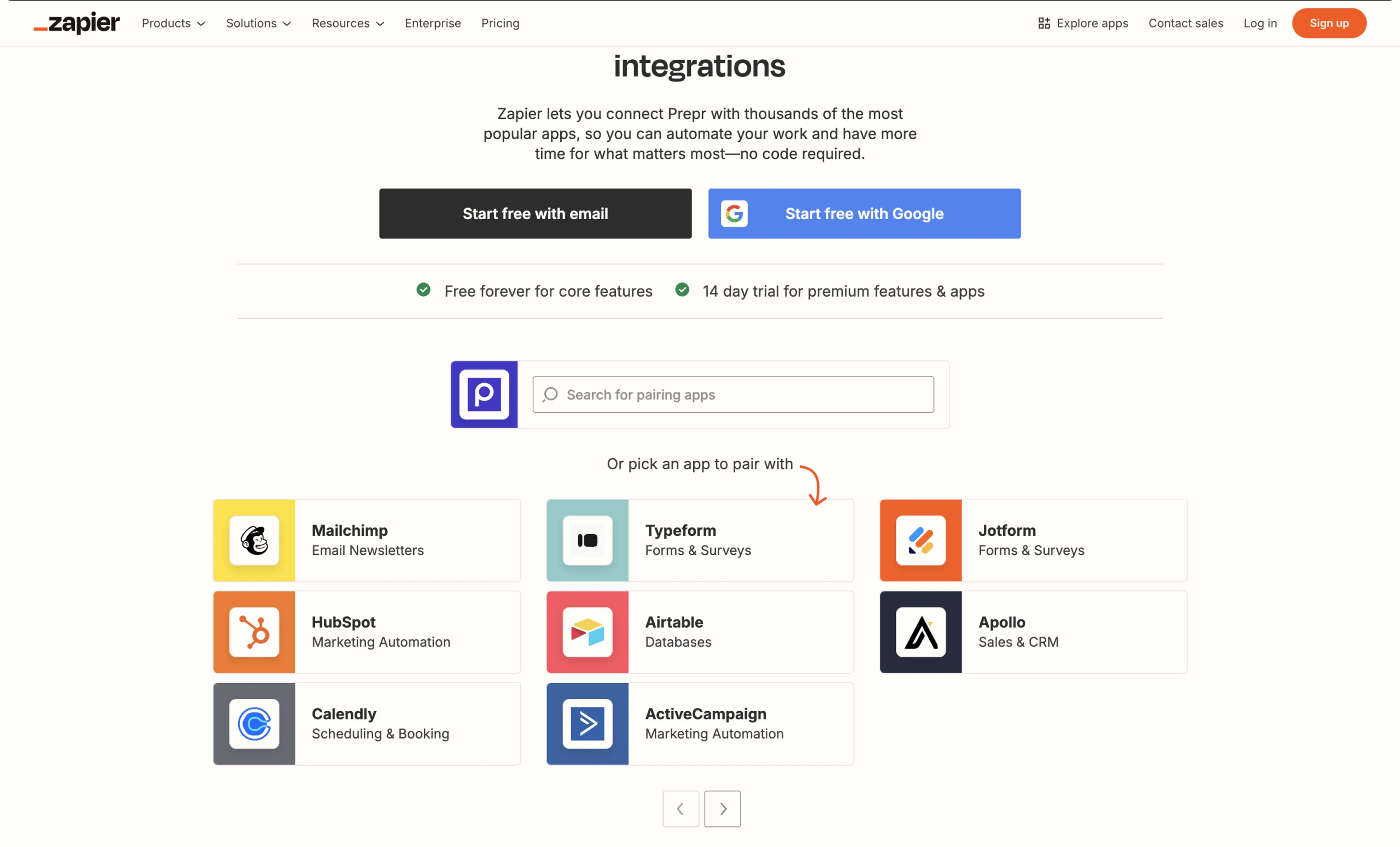Select the Typeform logo icon
Screen dimensions: 1400x847
pyautogui.click(x=587, y=541)
